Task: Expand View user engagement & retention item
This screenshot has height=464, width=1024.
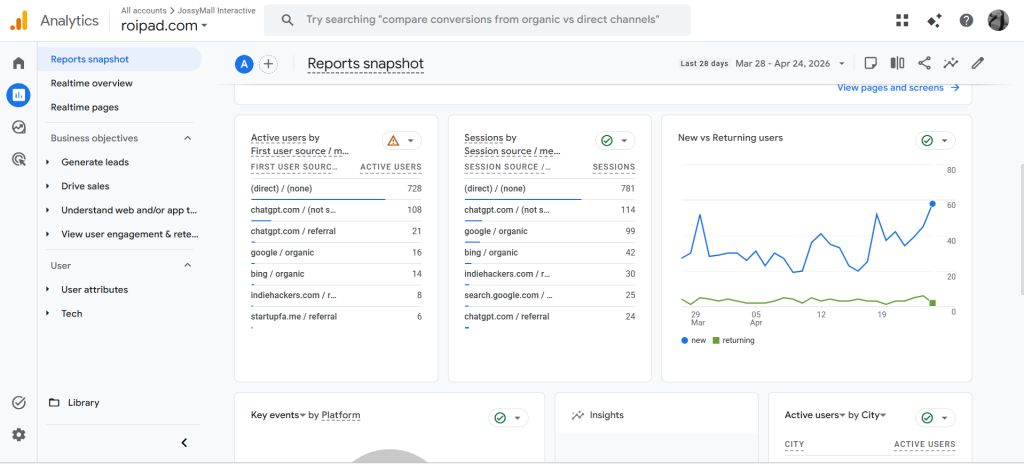Action: point(48,234)
